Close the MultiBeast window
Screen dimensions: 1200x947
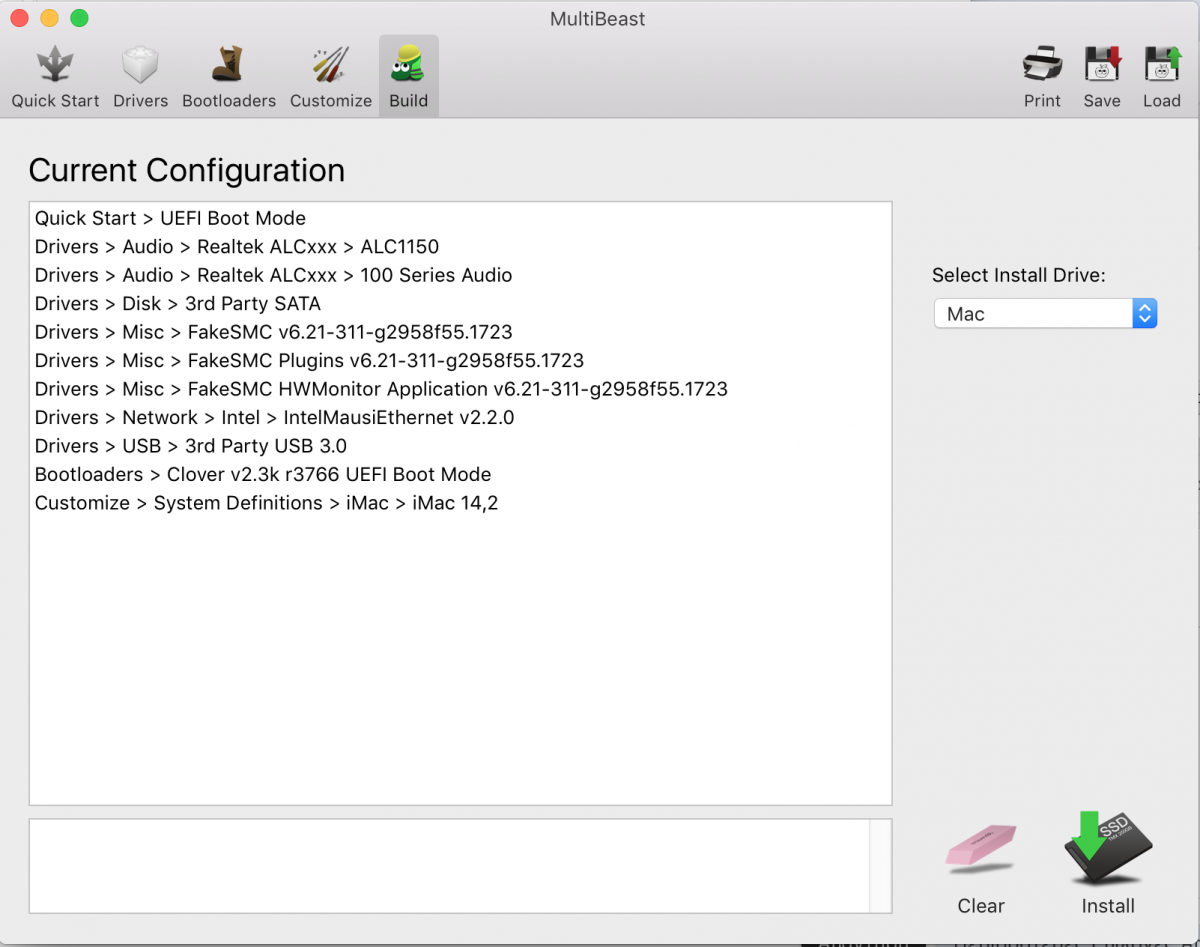coord(20,19)
